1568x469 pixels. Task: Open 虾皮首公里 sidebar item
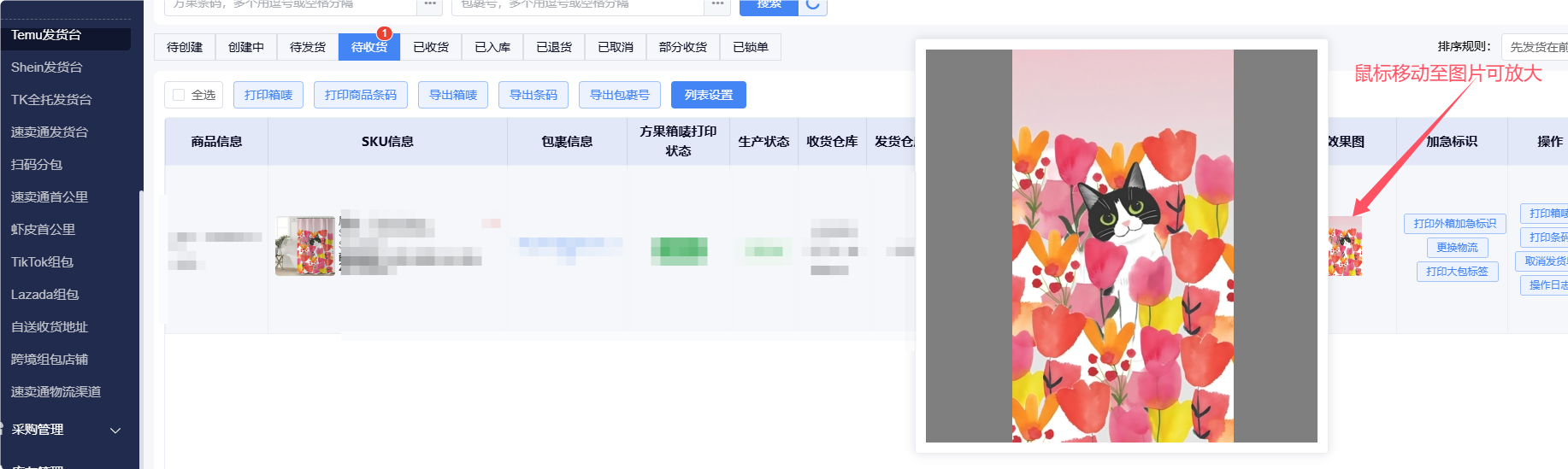tap(43, 230)
